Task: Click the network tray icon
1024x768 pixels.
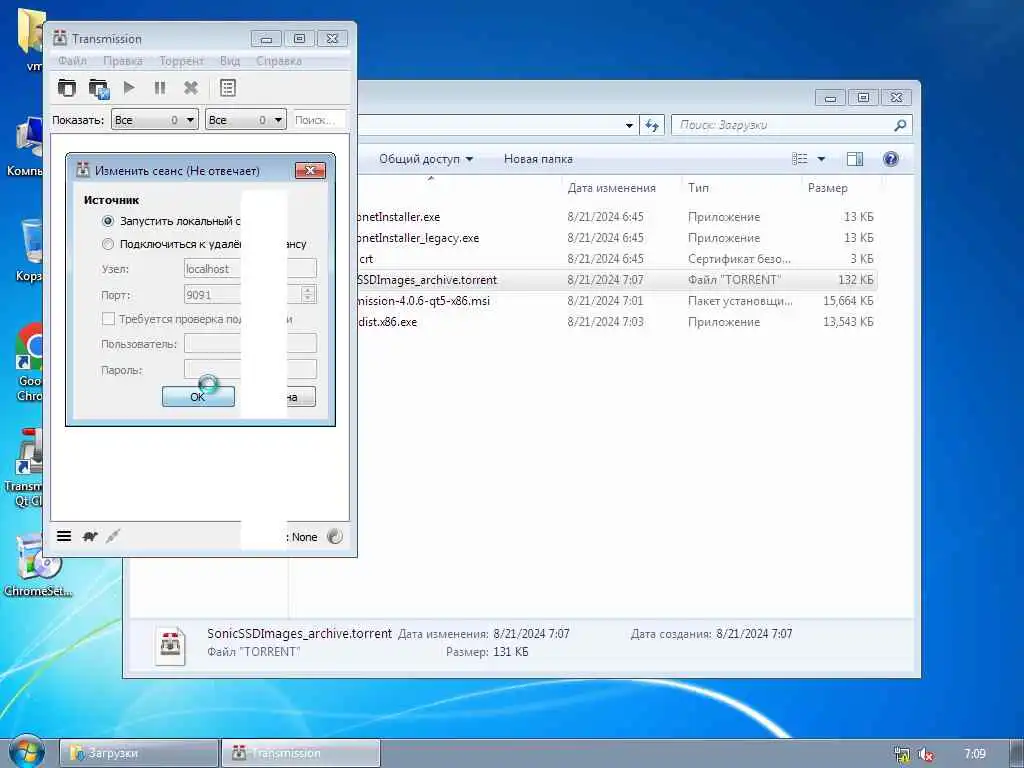Action: (902, 754)
